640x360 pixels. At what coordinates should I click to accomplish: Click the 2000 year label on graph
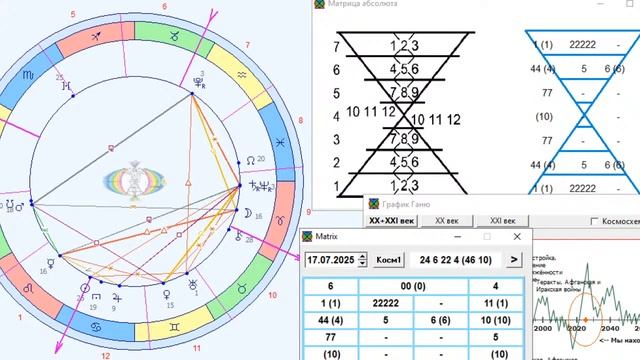click(543, 329)
